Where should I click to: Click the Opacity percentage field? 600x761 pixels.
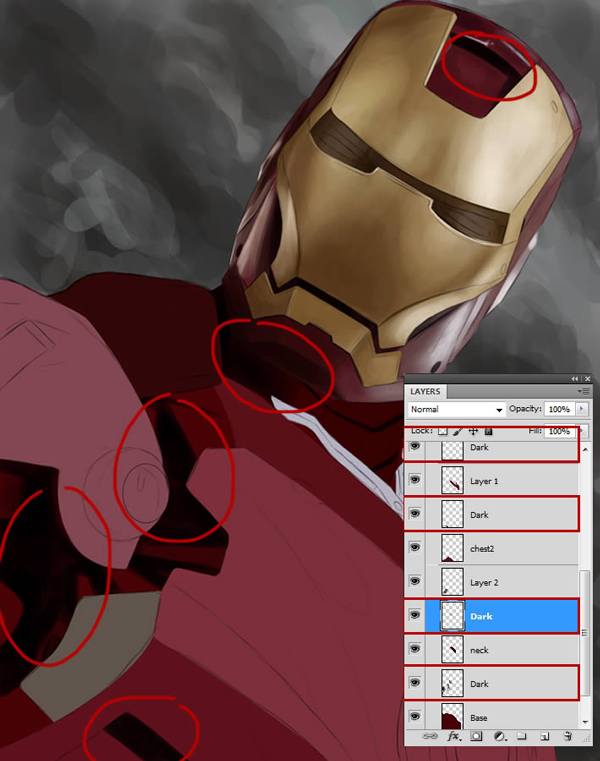[559, 409]
